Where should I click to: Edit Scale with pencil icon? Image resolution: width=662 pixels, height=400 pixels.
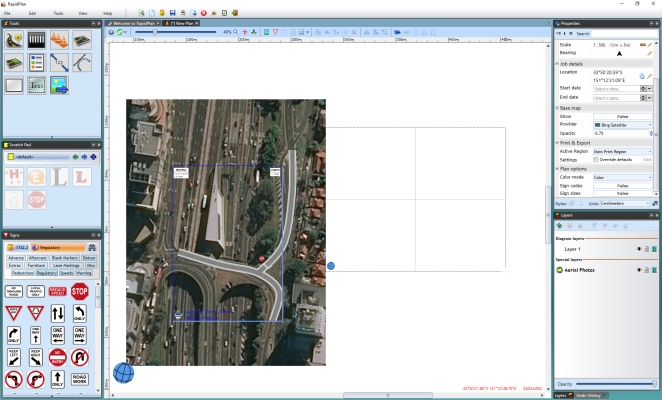[650, 45]
